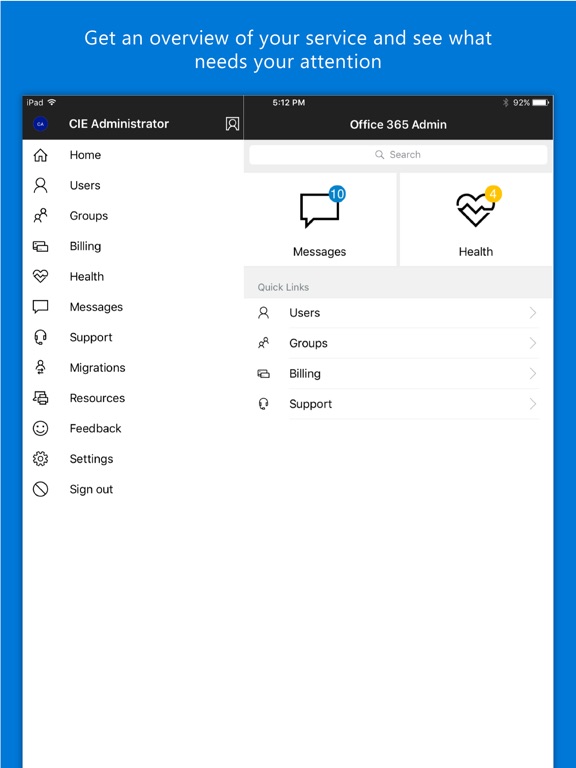Open the Health tile with heart icon
Viewport: 576px width, 768px height.
click(x=476, y=220)
